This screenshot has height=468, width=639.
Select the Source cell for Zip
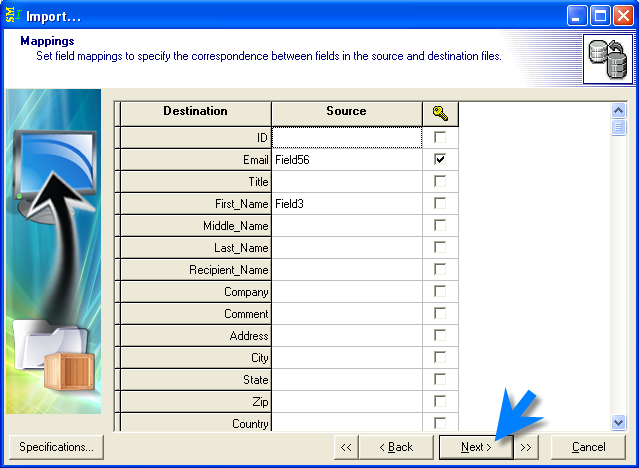tap(347, 402)
